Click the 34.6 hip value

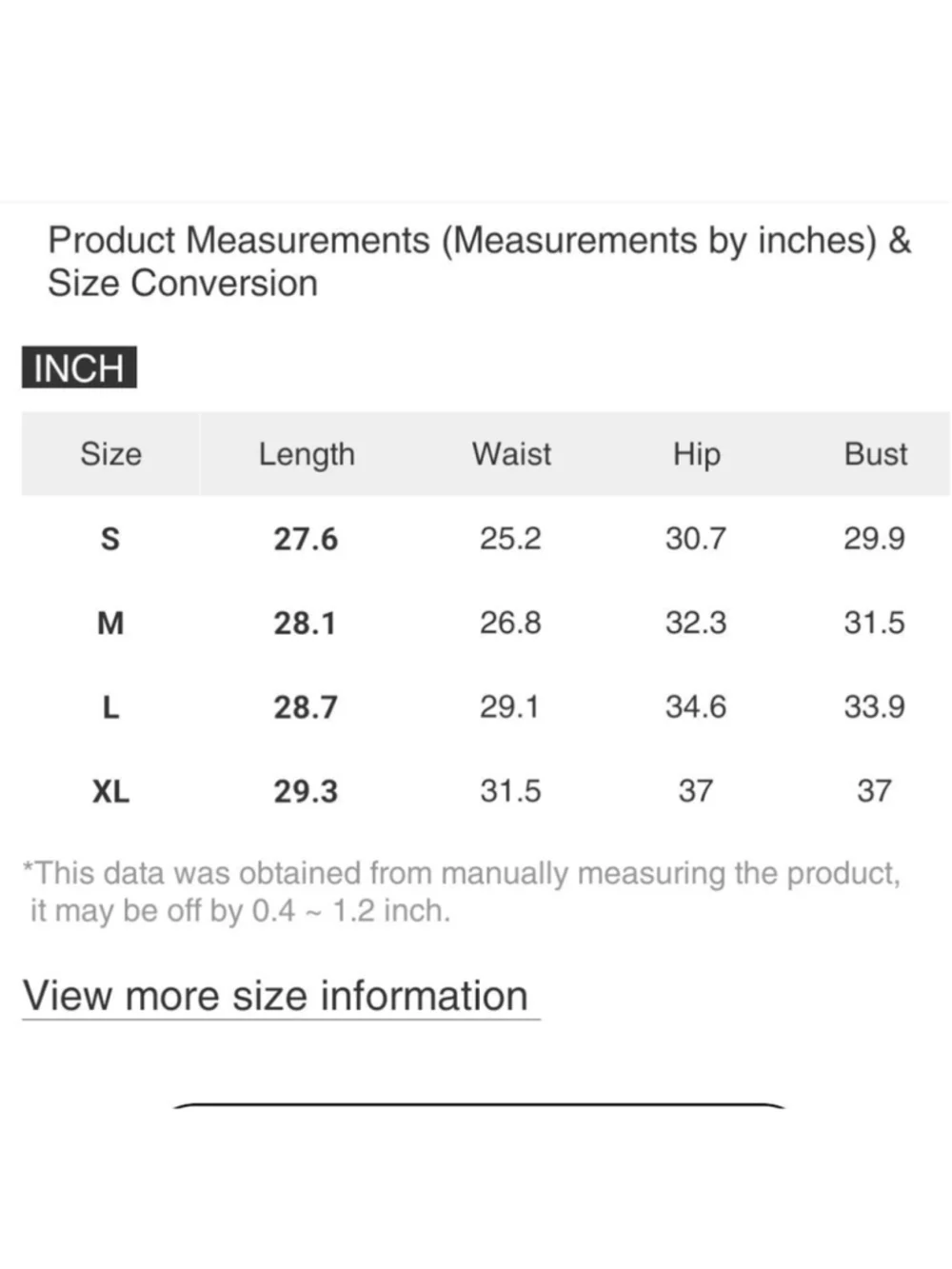point(696,706)
